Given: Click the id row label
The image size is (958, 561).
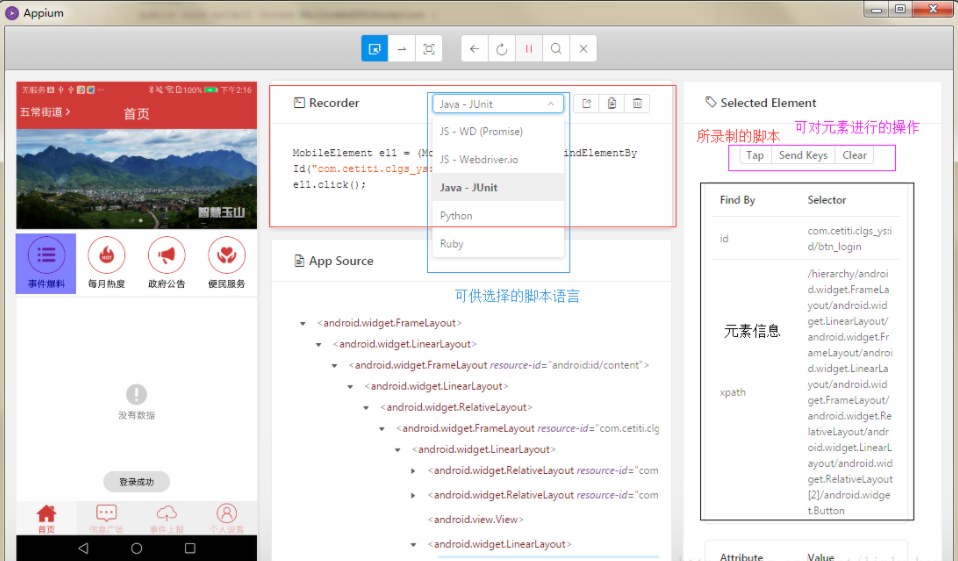Looking at the screenshot, I should (724, 238).
